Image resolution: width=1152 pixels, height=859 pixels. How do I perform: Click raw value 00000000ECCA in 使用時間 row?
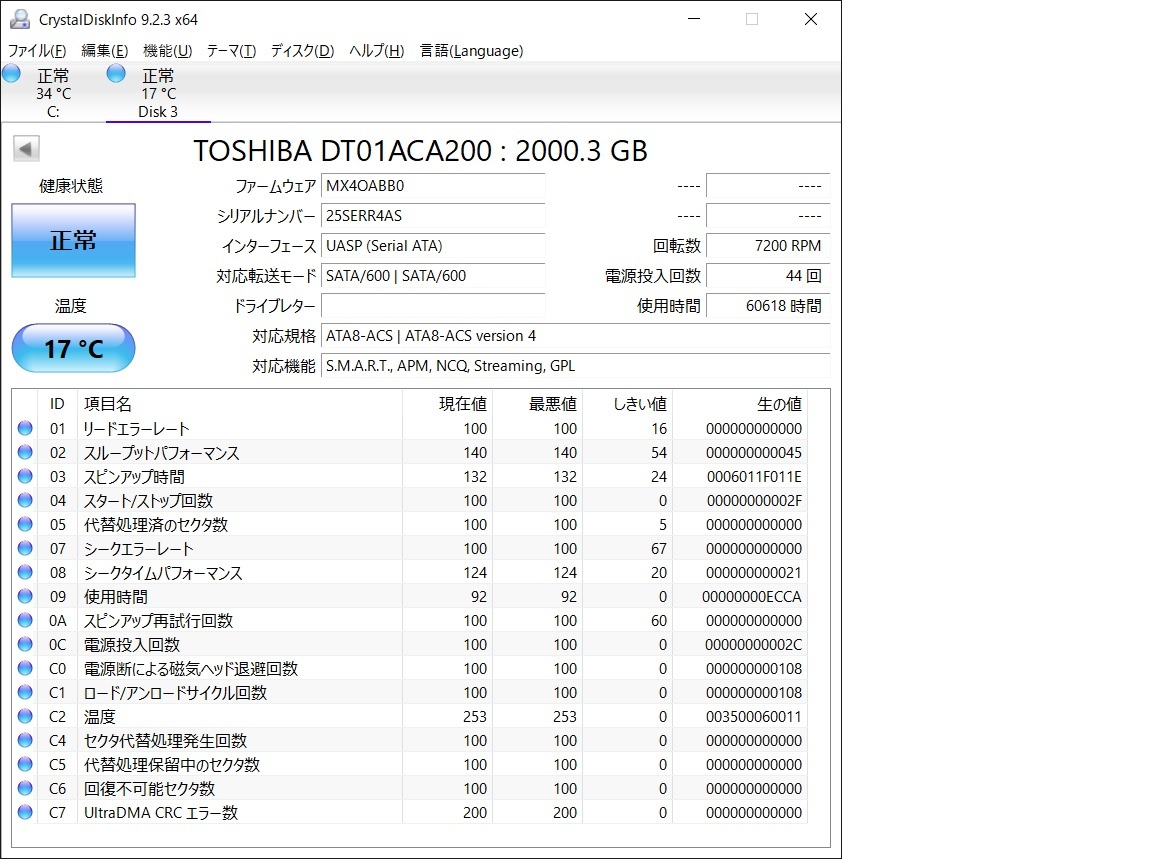(x=752, y=597)
